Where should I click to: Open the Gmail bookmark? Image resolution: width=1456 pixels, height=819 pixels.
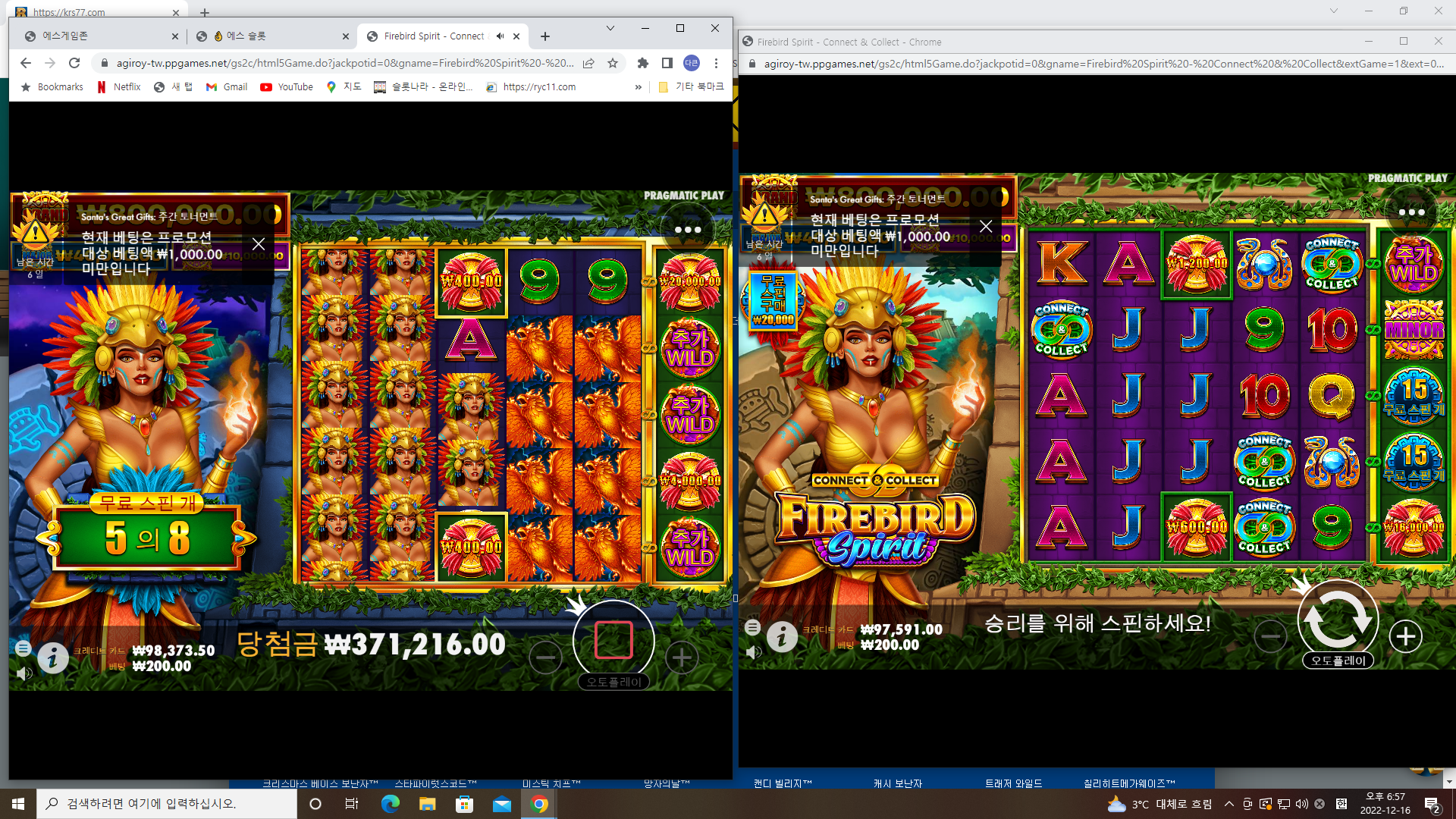pos(227,87)
